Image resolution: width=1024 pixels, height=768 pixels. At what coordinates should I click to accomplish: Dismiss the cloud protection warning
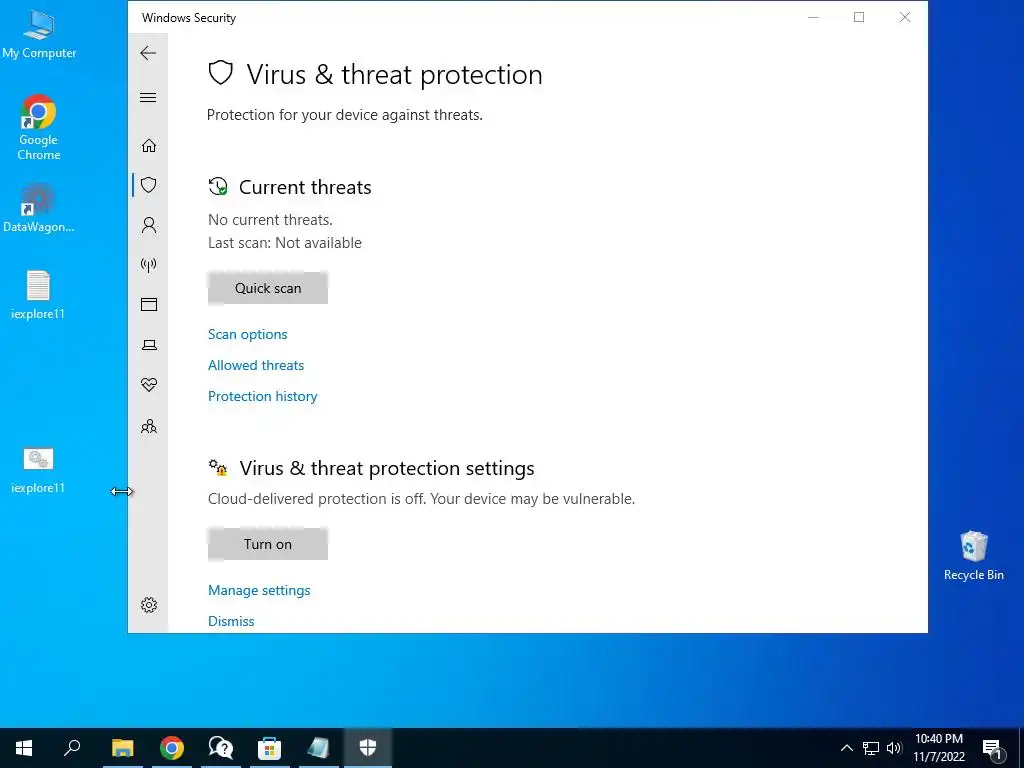click(x=231, y=621)
